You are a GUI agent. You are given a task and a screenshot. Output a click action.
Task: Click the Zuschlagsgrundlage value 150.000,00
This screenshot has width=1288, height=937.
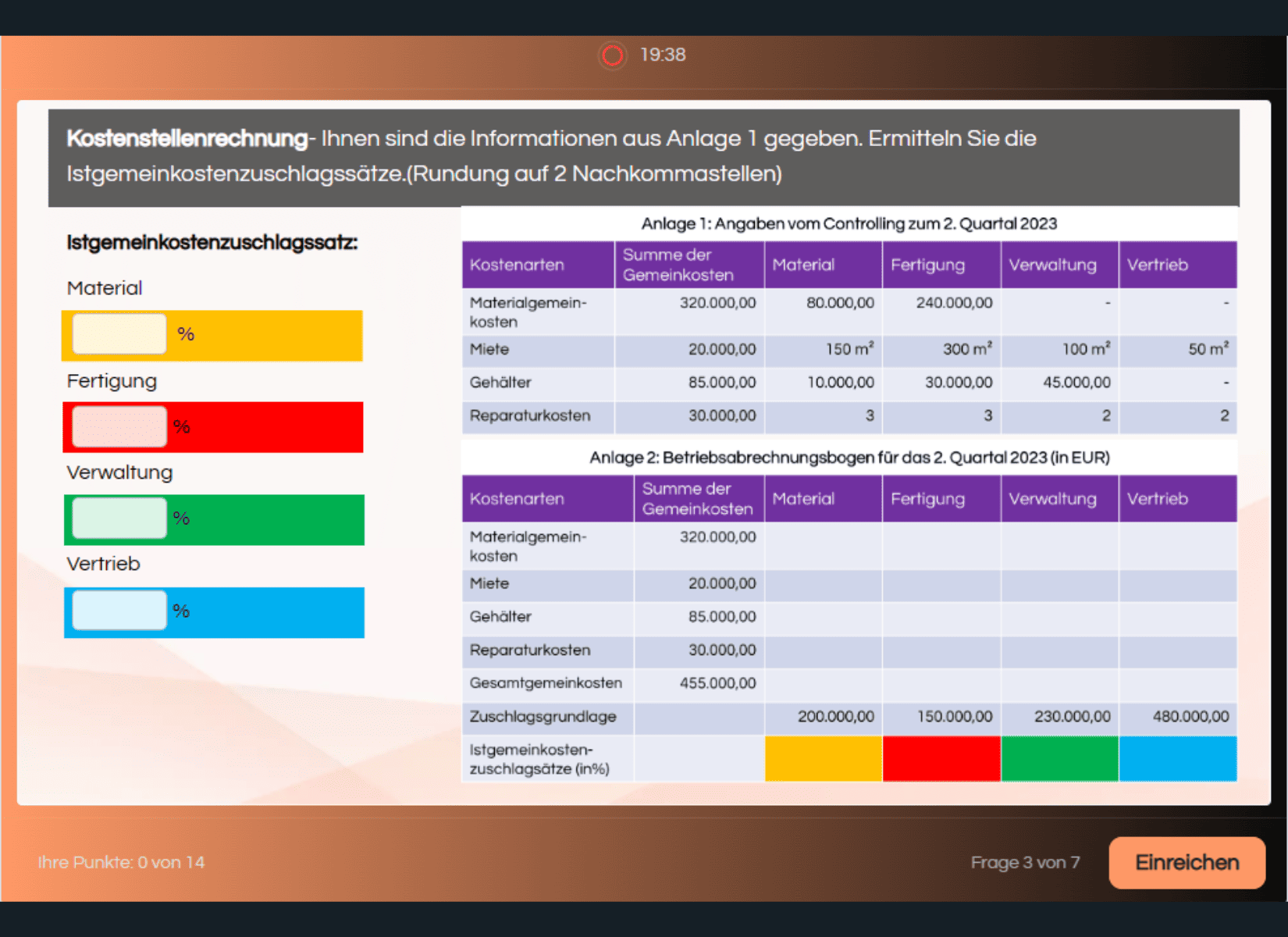[954, 716]
